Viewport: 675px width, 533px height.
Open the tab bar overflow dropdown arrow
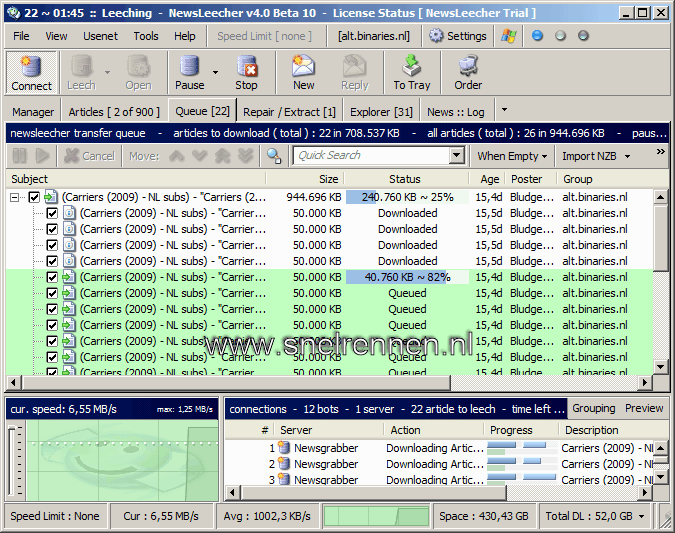pyautogui.click(x=504, y=110)
